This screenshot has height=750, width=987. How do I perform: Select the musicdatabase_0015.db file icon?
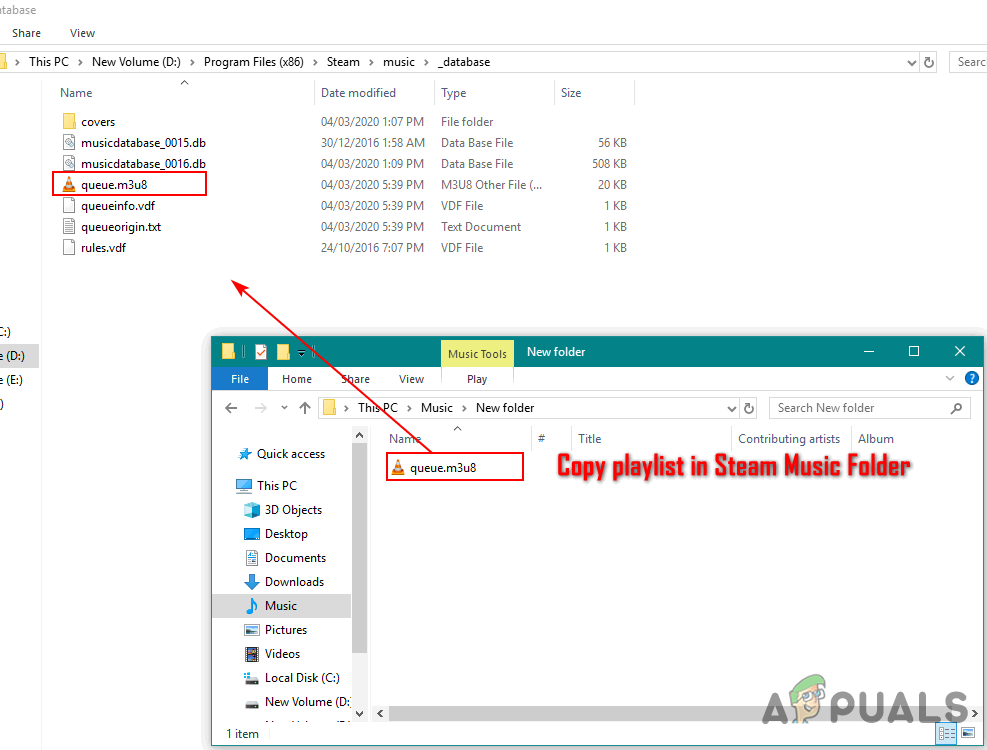[69, 142]
